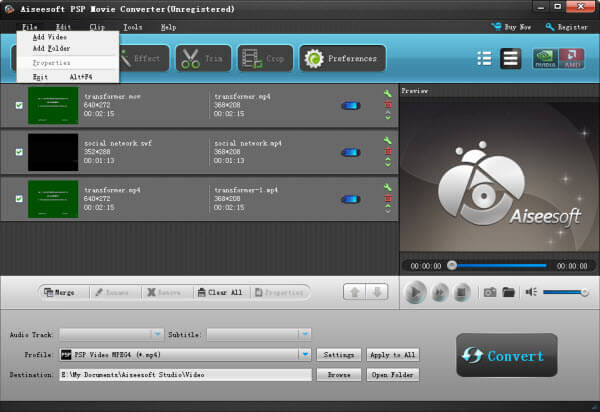
Task: Click red delete icon for transformer.mp4 row
Action: coord(388,198)
